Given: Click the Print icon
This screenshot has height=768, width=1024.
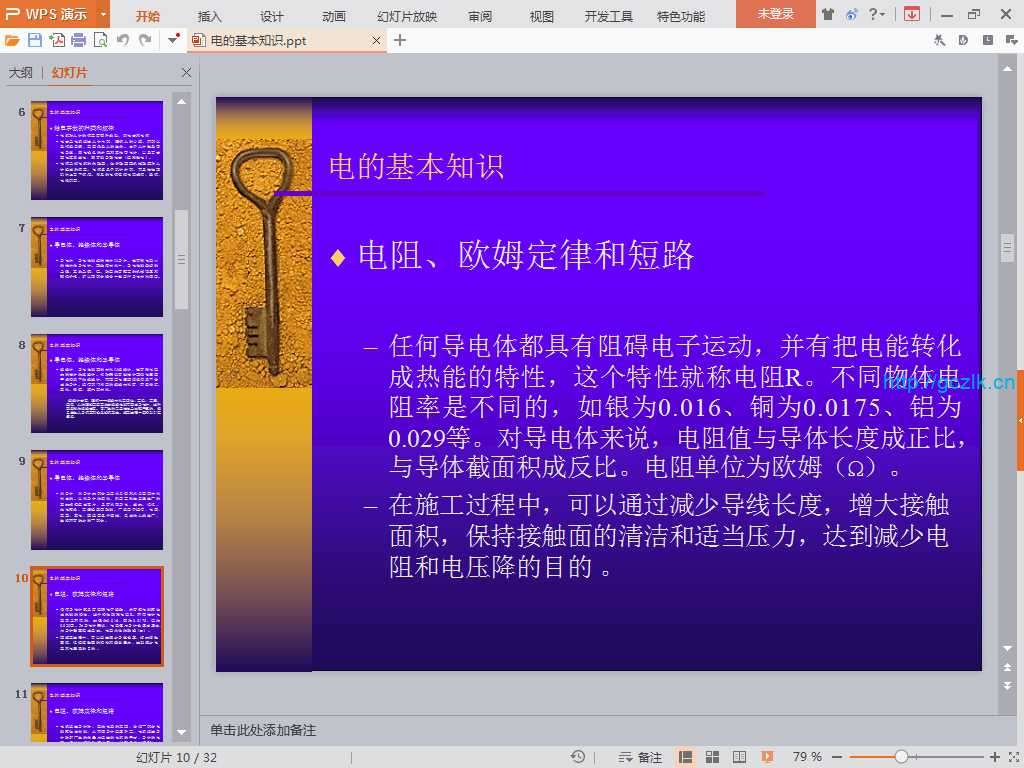Looking at the screenshot, I should 78,40.
